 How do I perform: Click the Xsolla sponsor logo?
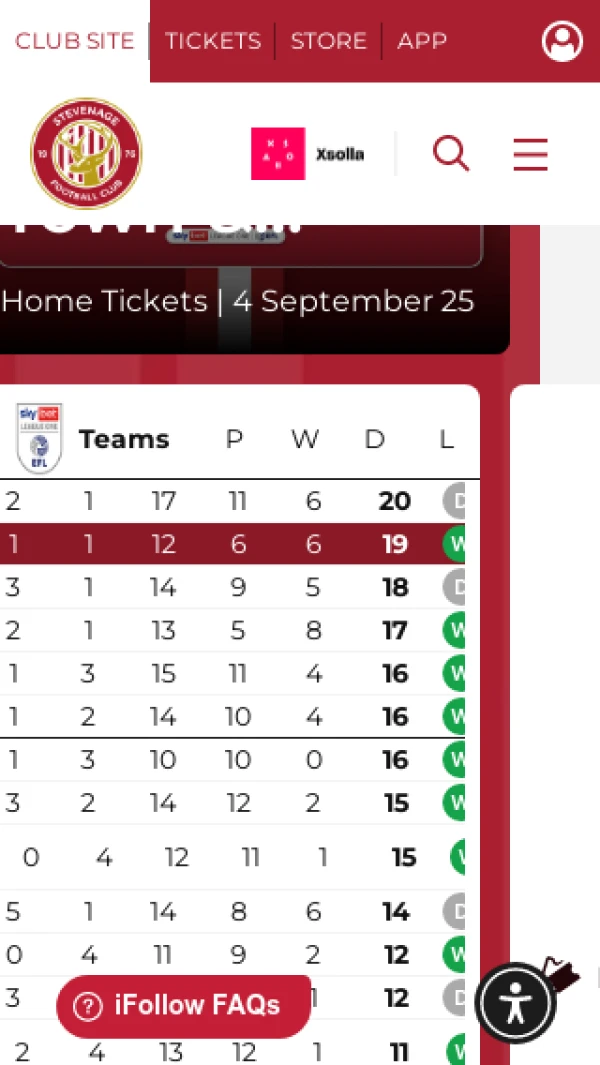[x=307, y=154]
